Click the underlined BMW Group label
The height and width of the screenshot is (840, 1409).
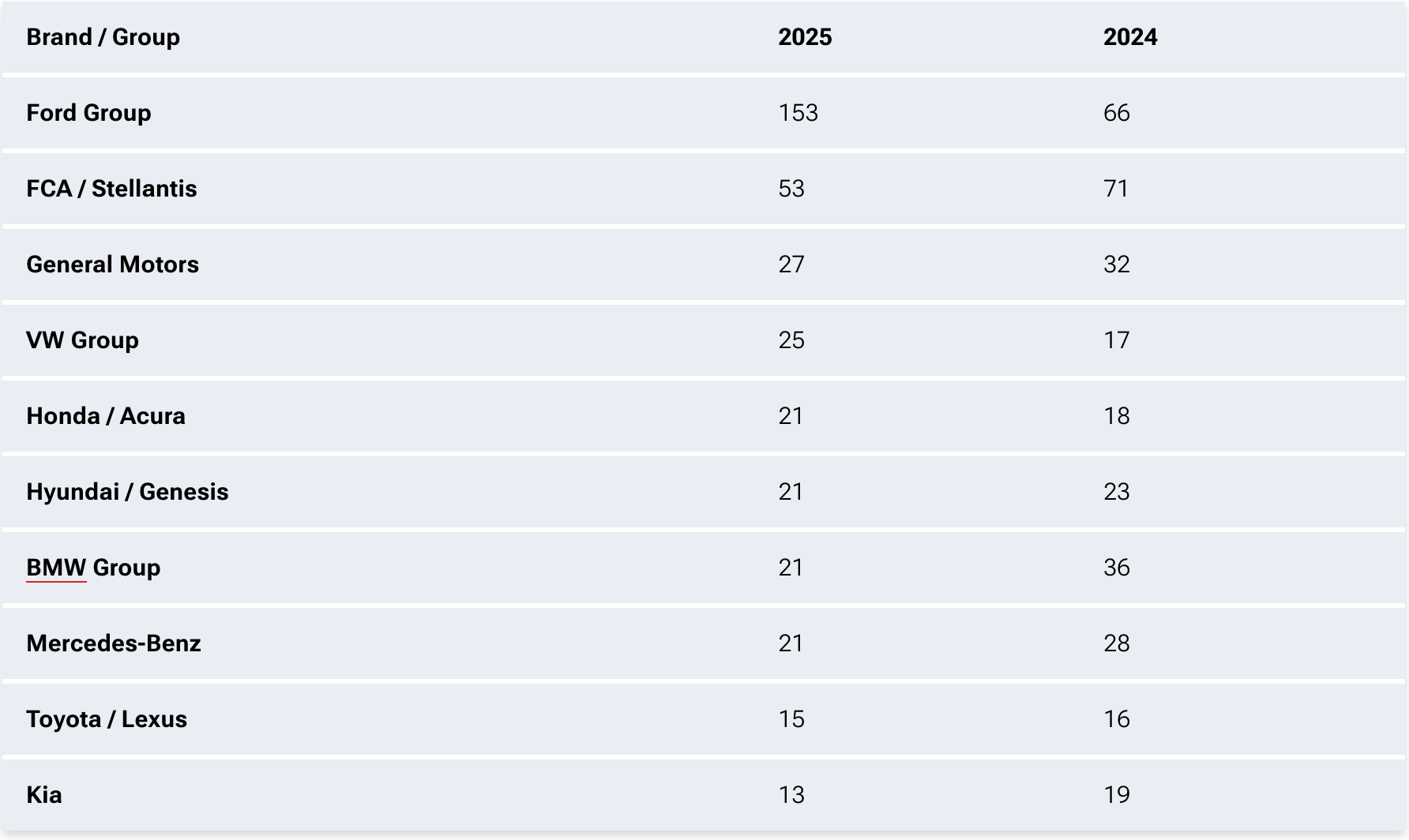click(x=93, y=568)
